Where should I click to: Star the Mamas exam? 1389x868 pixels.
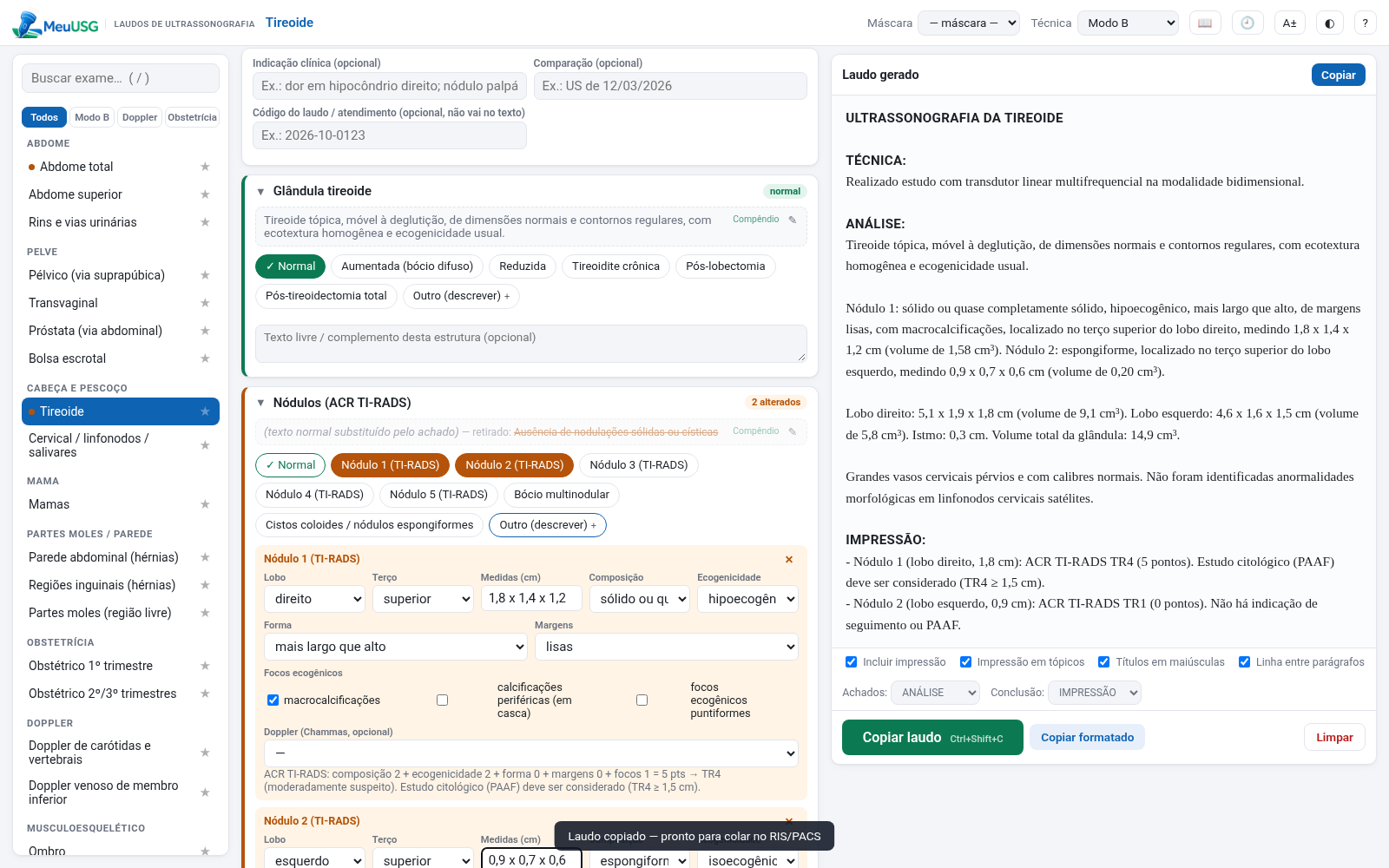tap(206, 504)
